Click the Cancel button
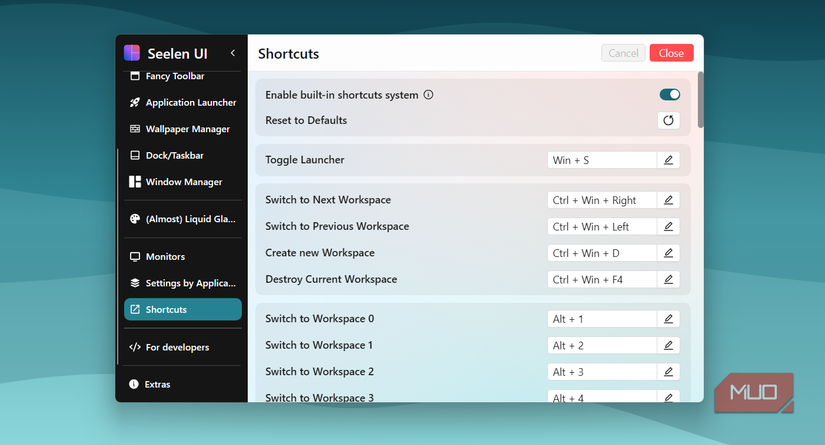The width and height of the screenshot is (825, 445). (x=623, y=53)
